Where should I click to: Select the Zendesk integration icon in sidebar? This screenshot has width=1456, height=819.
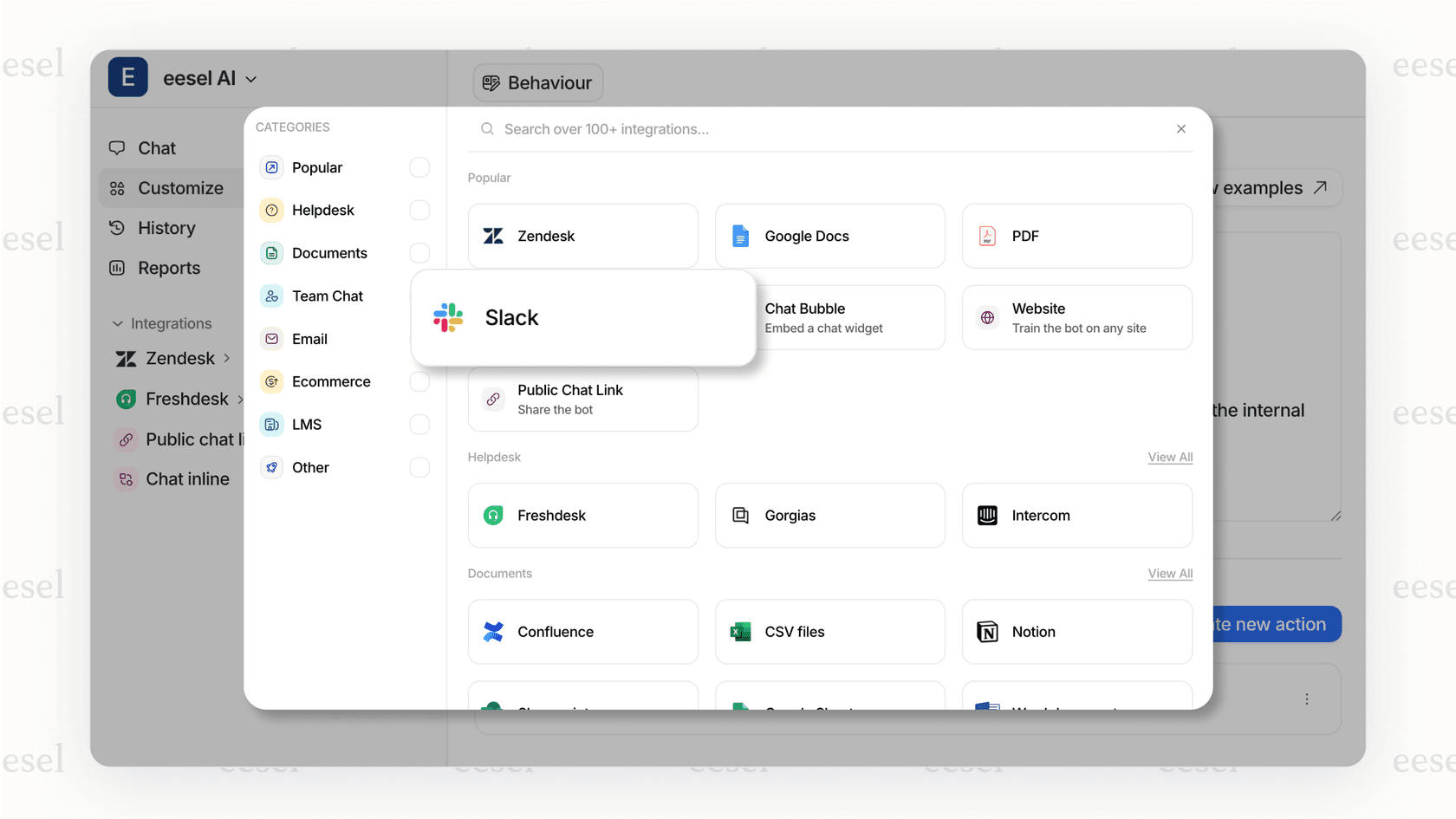(127, 358)
